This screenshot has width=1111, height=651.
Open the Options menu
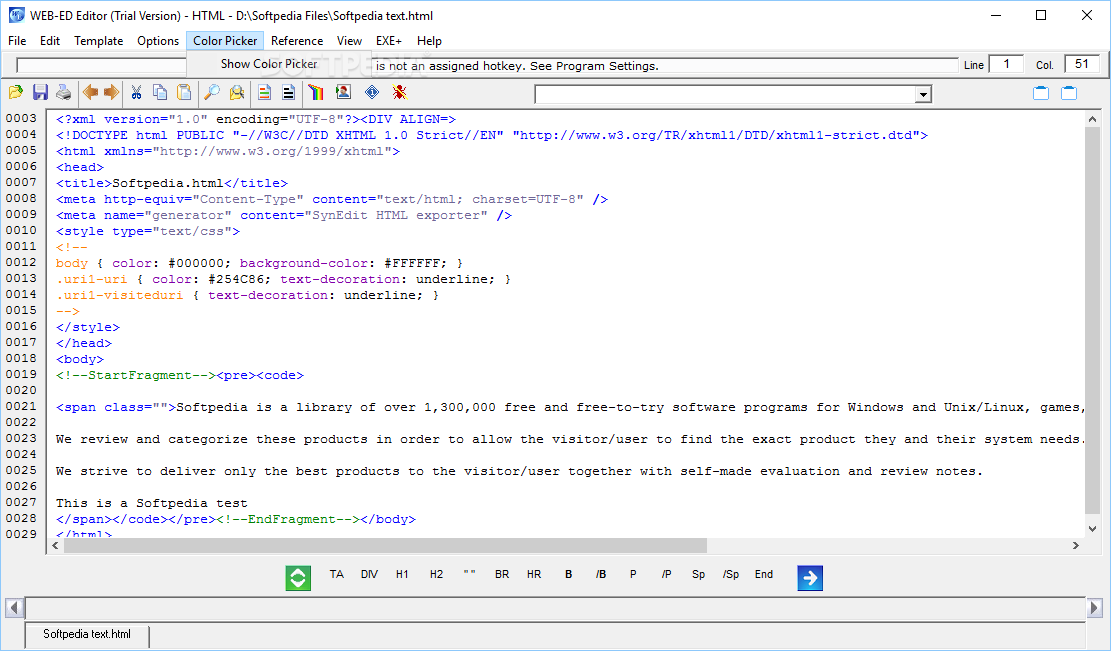pyautogui.click(x=158, y=41)
